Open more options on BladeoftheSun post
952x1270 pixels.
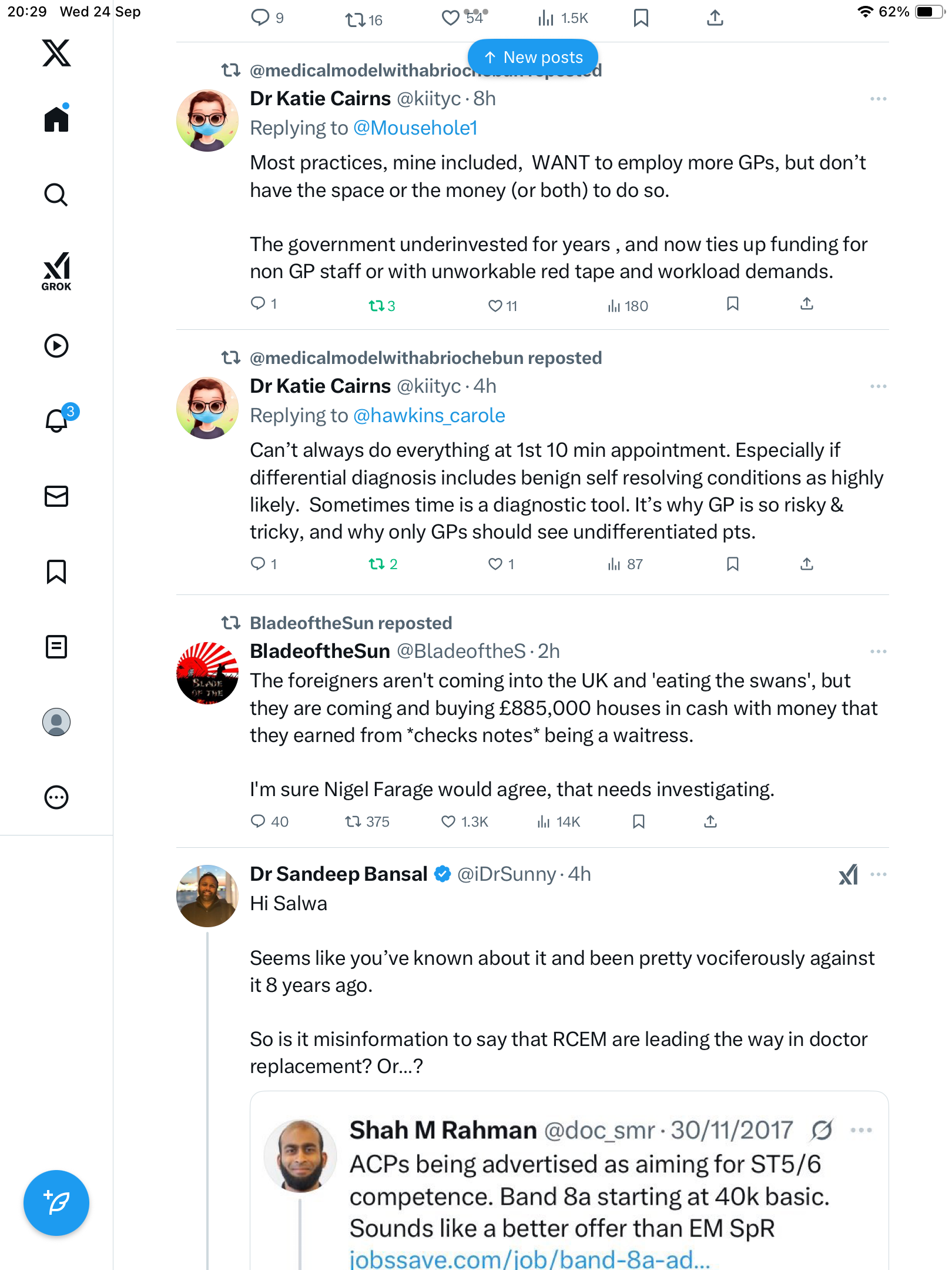[x=878, y=651]
